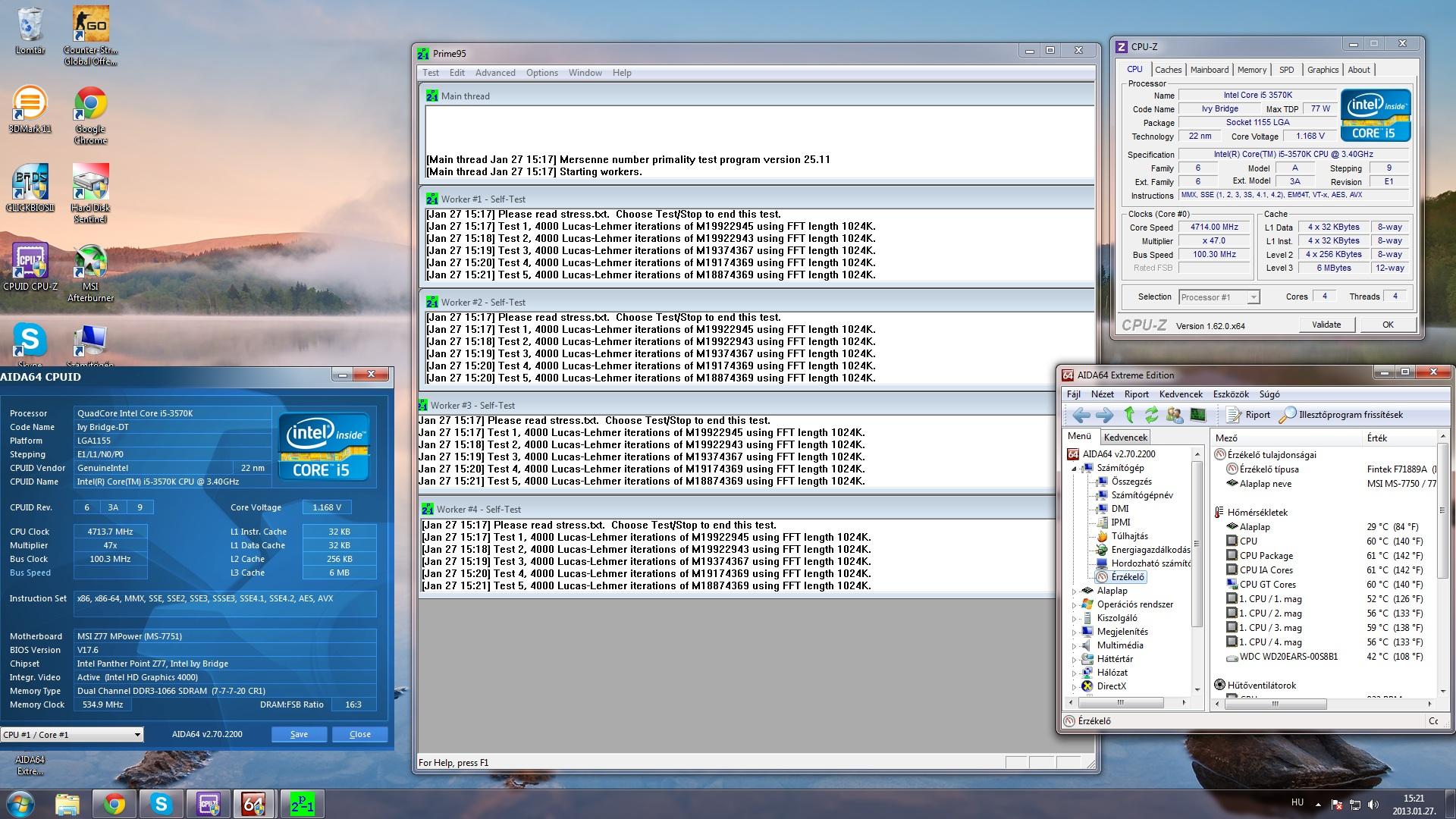Click the green refresh icon in AIDA64

[1151, 415]
